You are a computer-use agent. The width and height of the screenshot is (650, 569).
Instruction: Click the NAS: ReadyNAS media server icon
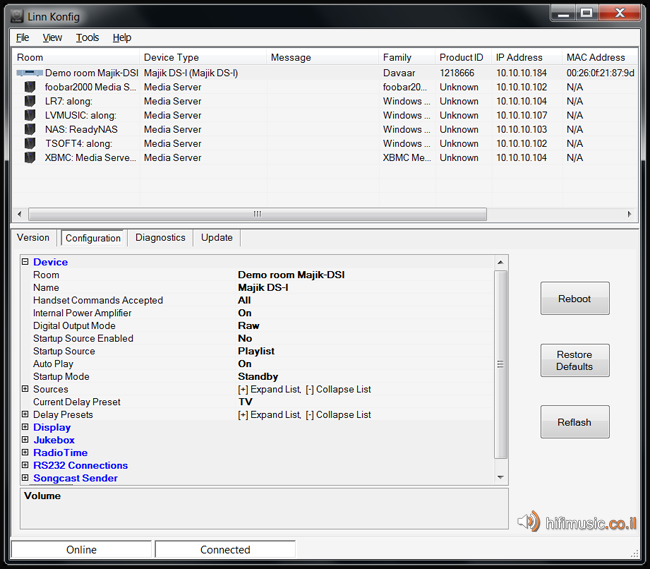pos(30,129)
